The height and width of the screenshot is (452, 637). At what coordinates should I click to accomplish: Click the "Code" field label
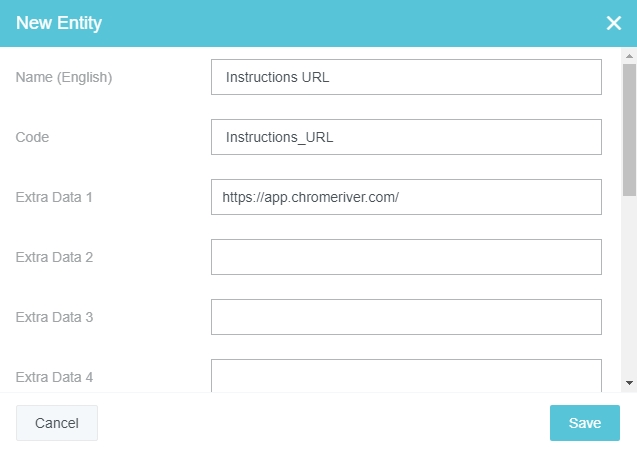33,137
